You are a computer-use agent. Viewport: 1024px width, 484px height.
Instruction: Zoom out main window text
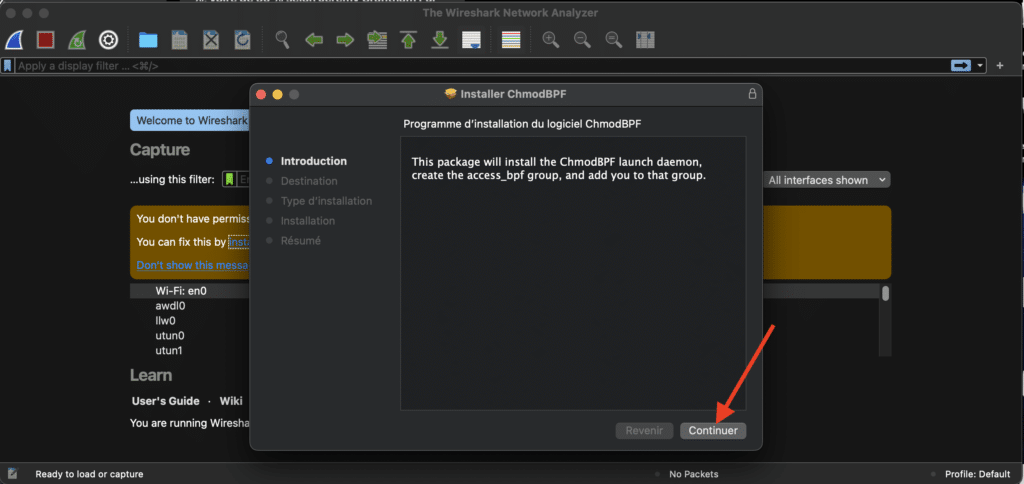point(583,40)
